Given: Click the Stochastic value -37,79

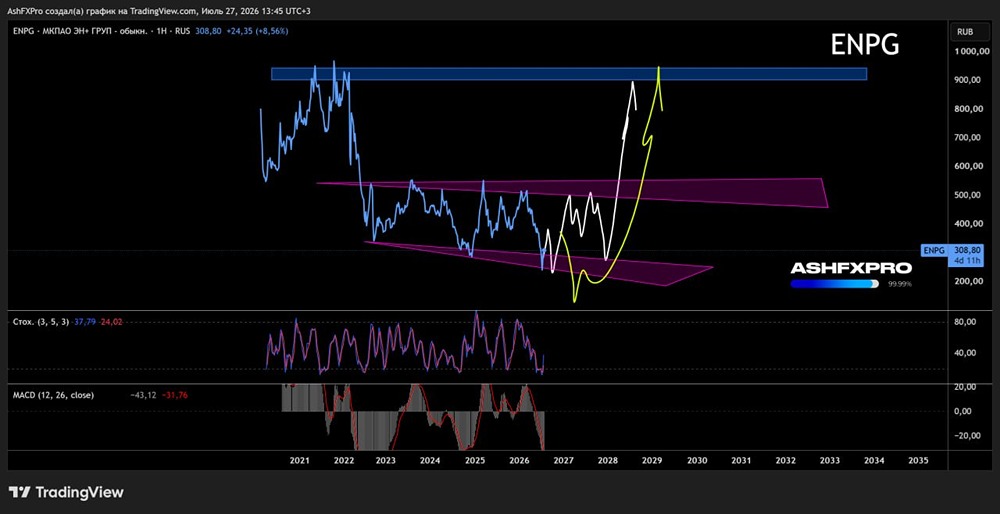Looking at the screenshot, I should point(84,322).
